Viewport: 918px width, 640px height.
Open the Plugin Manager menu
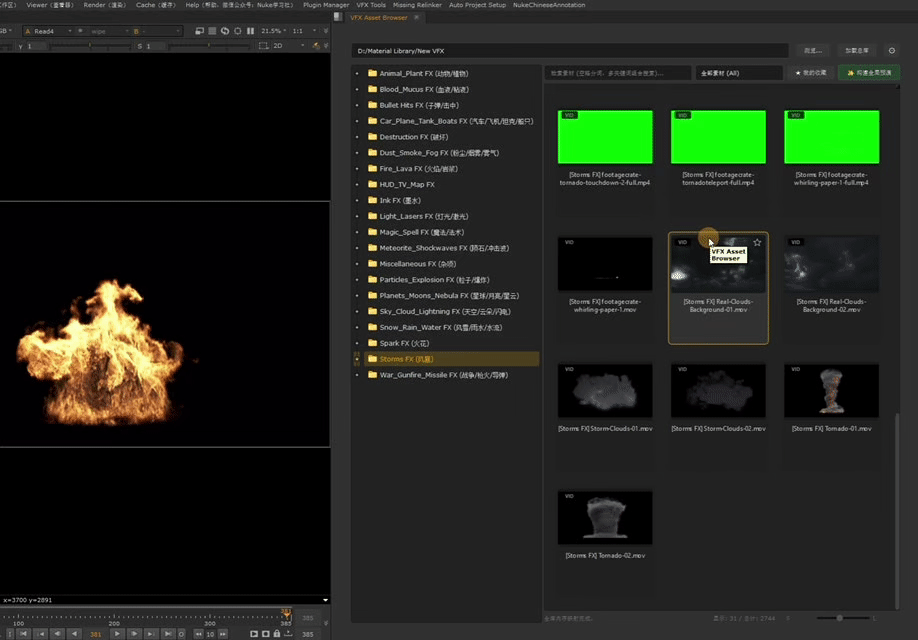point(326,5)
